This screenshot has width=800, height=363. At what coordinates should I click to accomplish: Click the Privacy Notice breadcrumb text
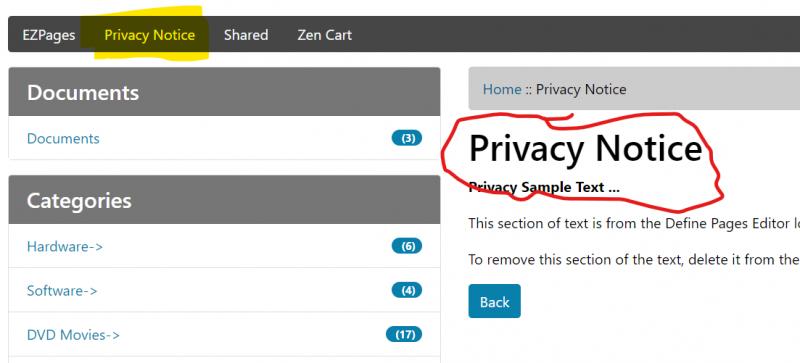coord(581,89)
